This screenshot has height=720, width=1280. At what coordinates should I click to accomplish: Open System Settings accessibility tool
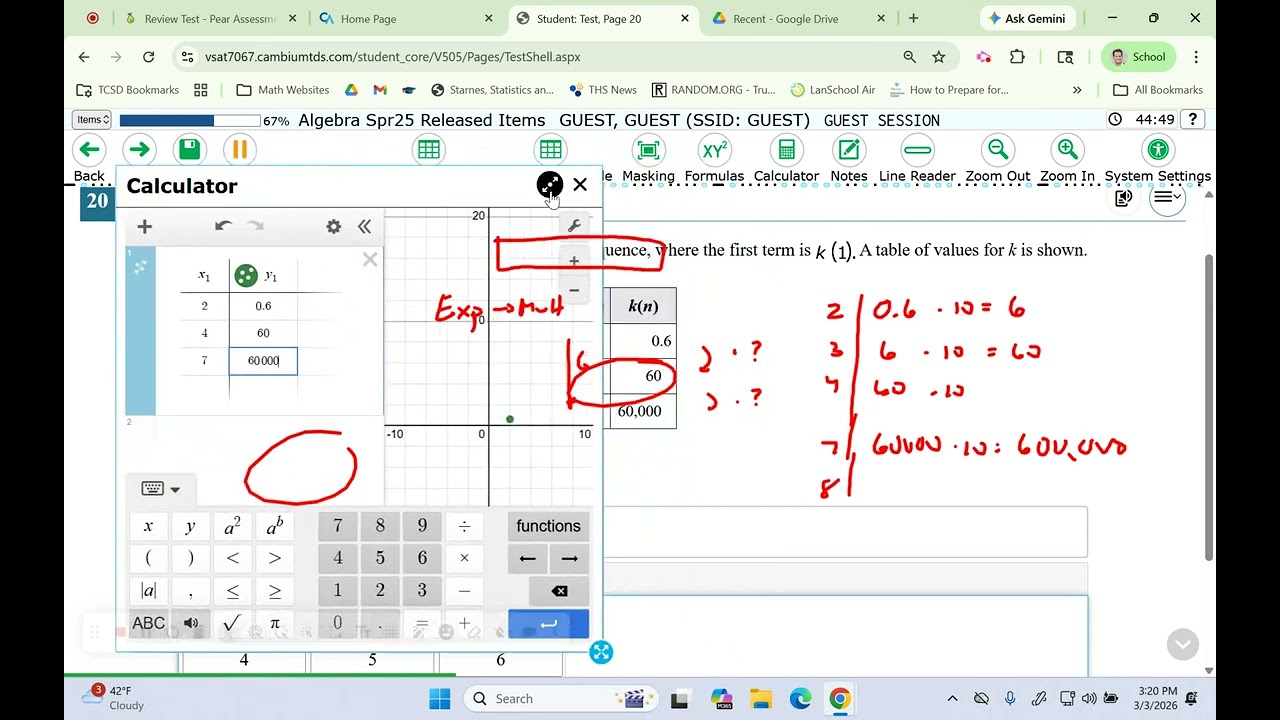1158,158
